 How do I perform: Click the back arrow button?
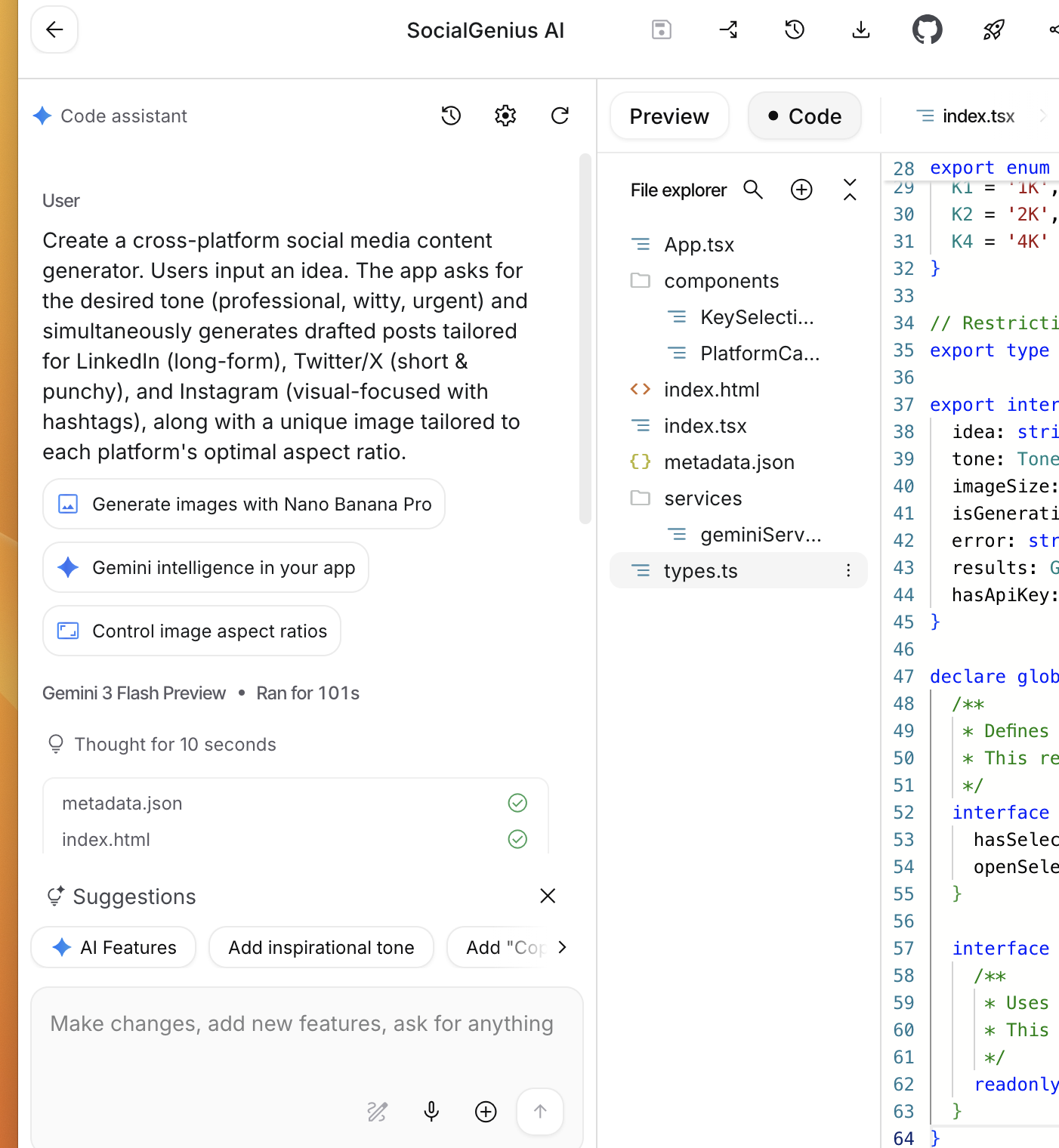click(54, 30)
